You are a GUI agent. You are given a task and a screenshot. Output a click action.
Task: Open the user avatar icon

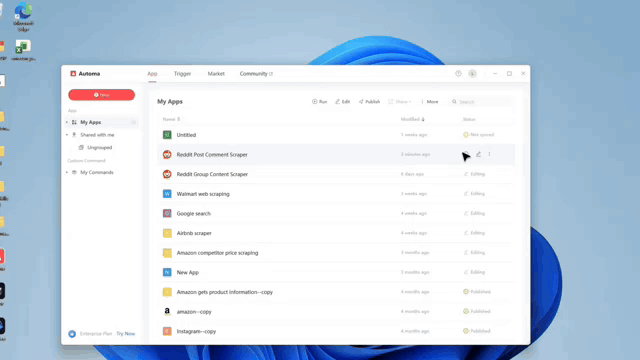click(472, 73)
